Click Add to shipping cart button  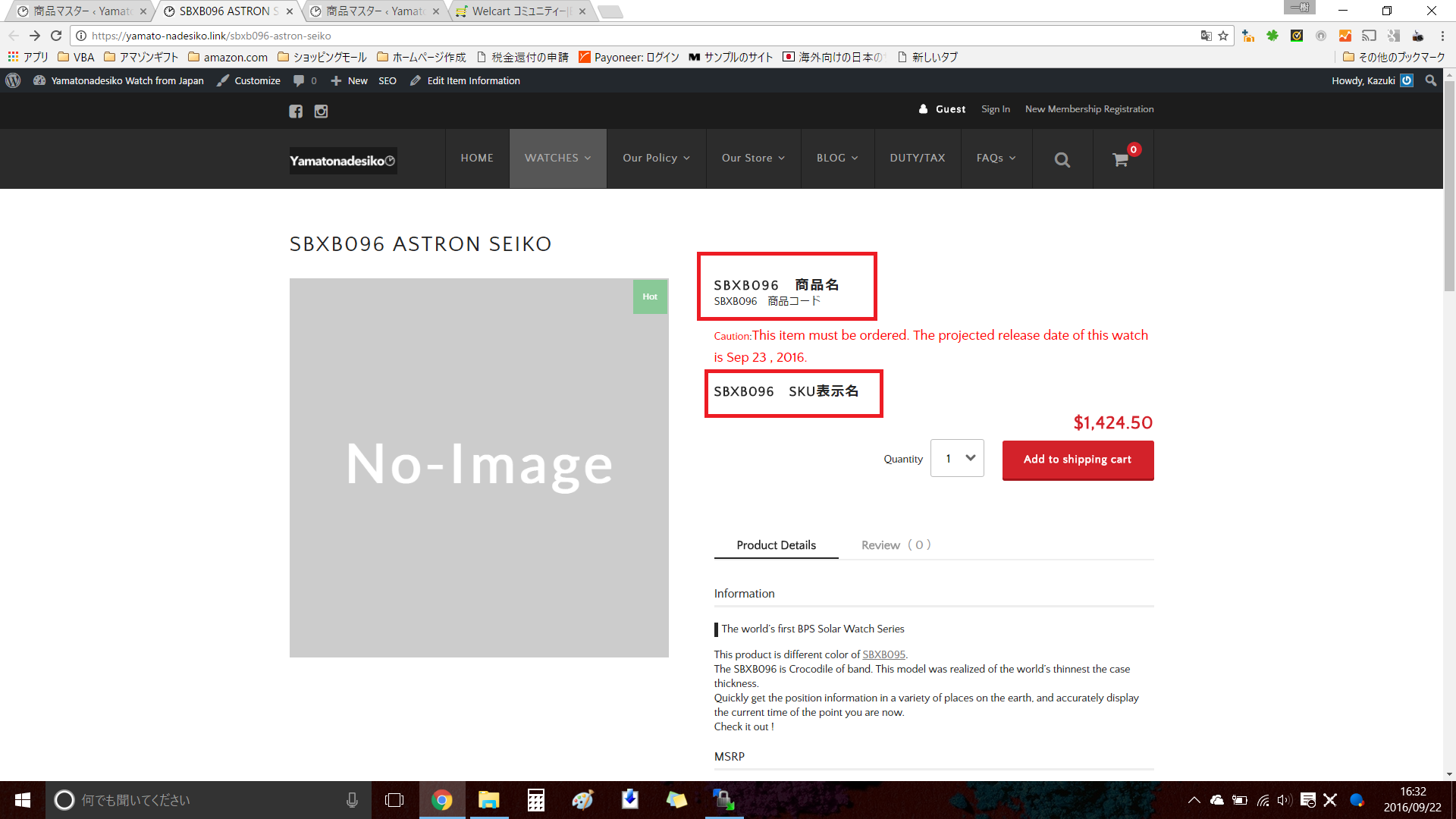click(1078, 460)
